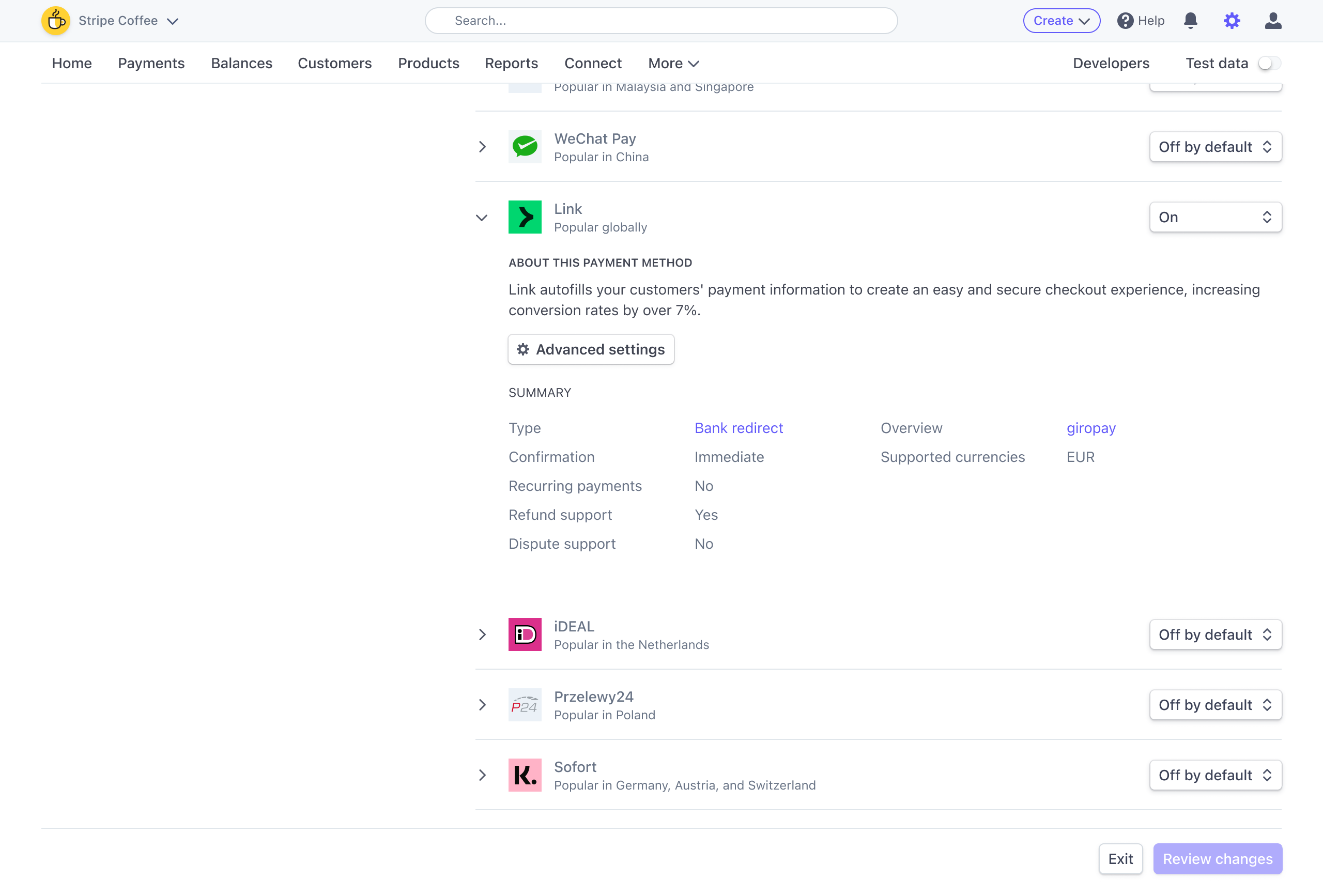The image size is (1323, 896).
Task: Click the Przelewy24 payment method logo icon
Action: [x=524, y=704]
